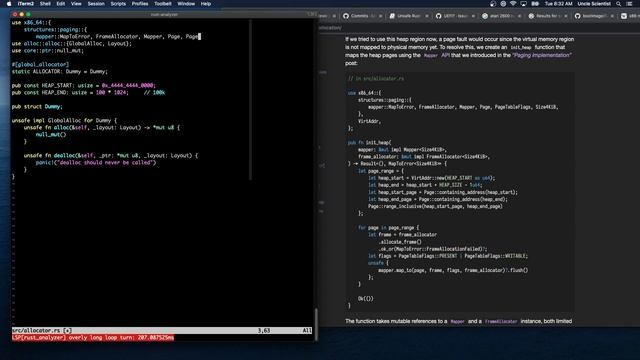Image resolution: width=640 pixels, height=360 pixels.
Task: Open the View menu
Action: 76,4
